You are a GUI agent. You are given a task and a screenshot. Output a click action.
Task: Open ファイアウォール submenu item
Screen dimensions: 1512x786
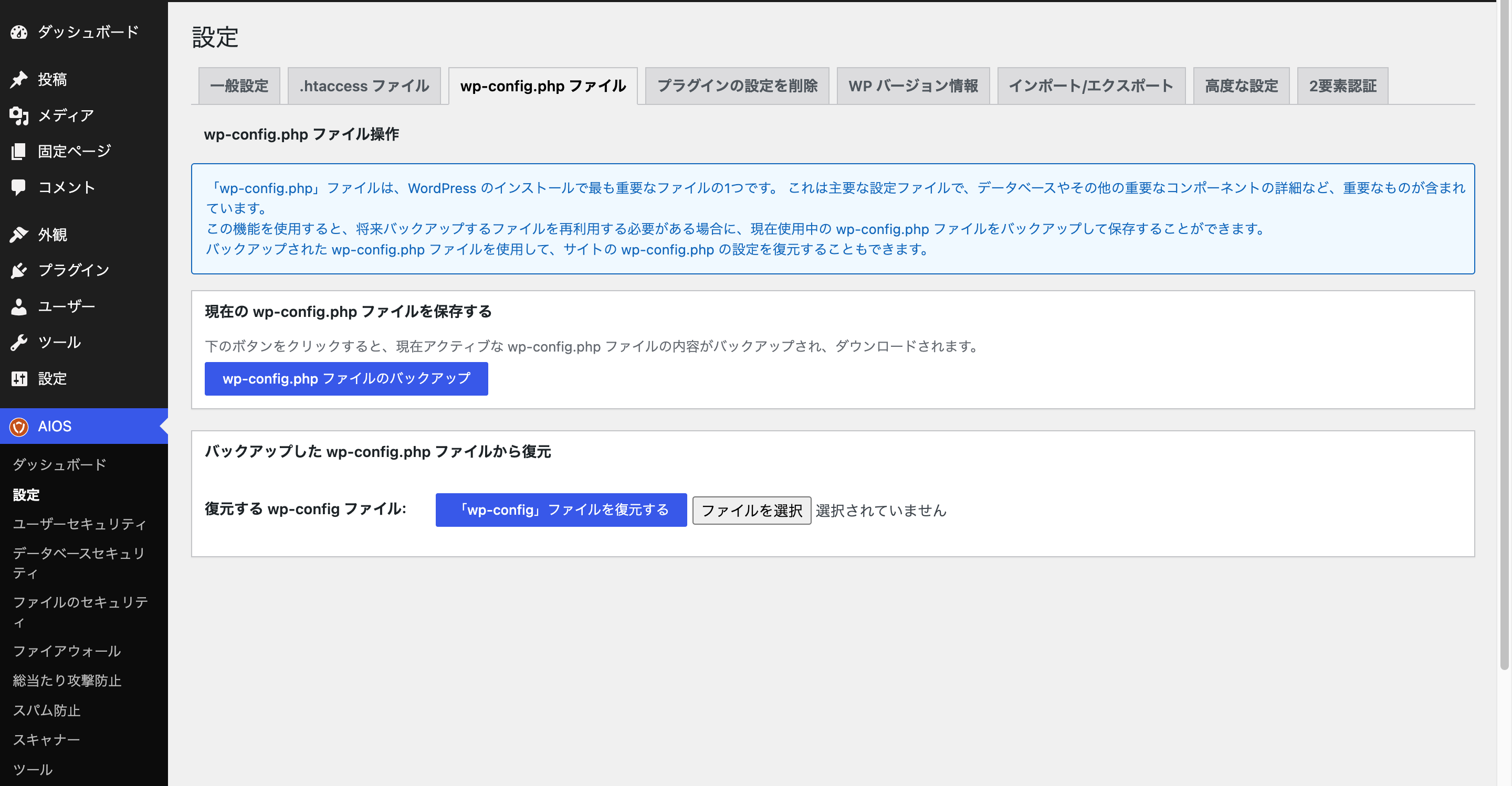tap(67, 651)
